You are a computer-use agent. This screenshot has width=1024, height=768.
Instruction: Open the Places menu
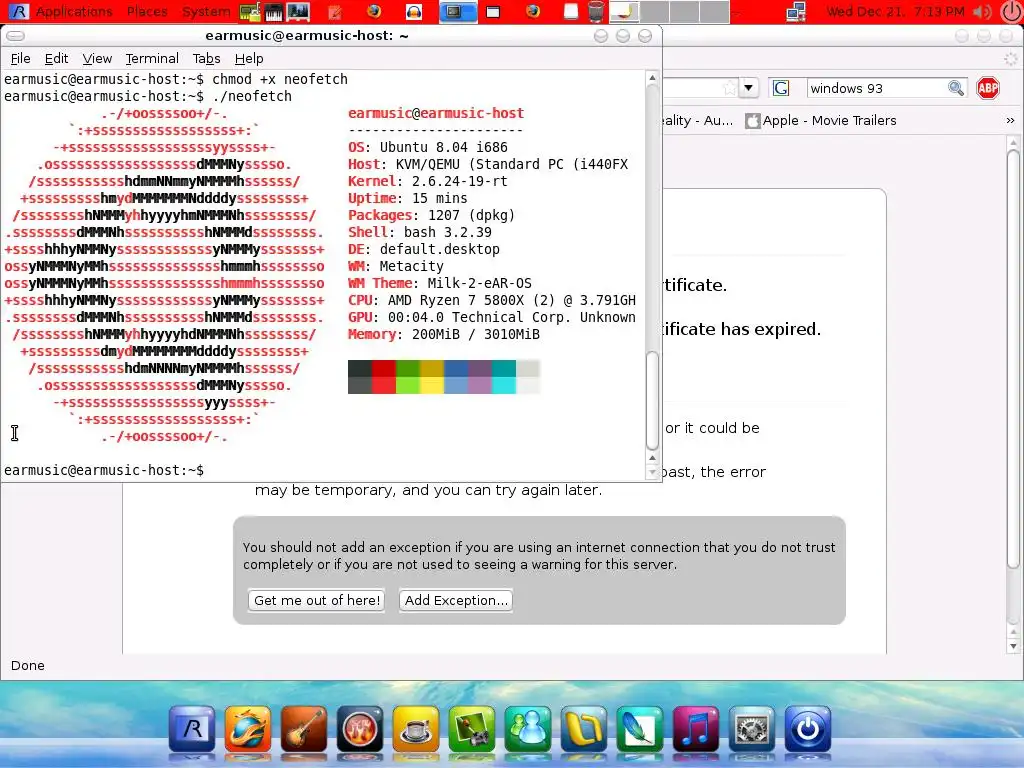click(x=147, y=11)
